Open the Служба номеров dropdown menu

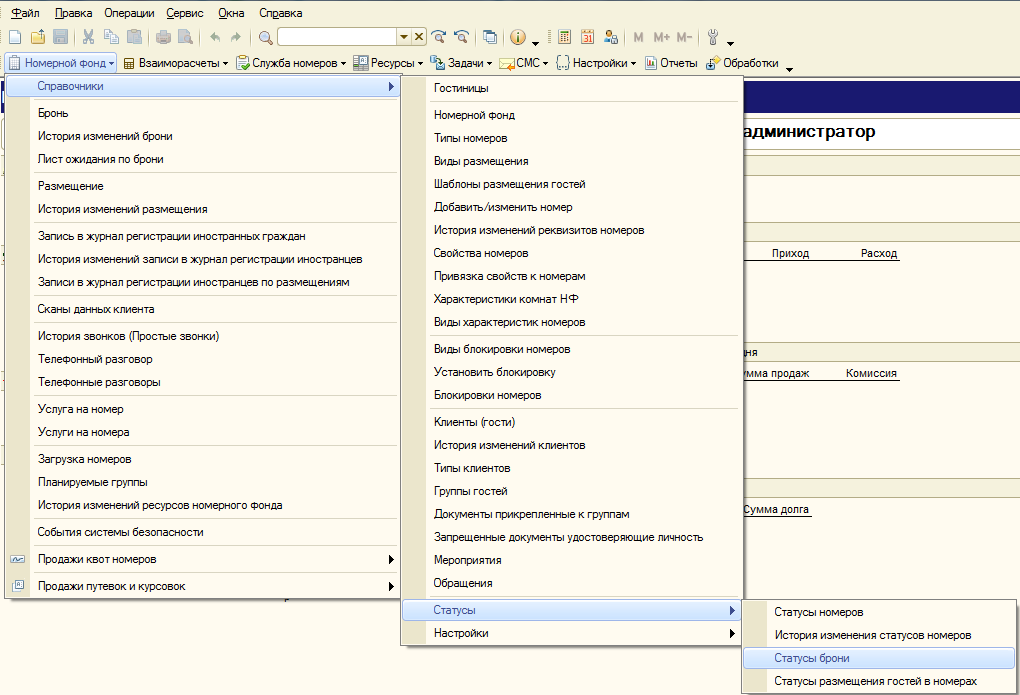tap(291, 63)
